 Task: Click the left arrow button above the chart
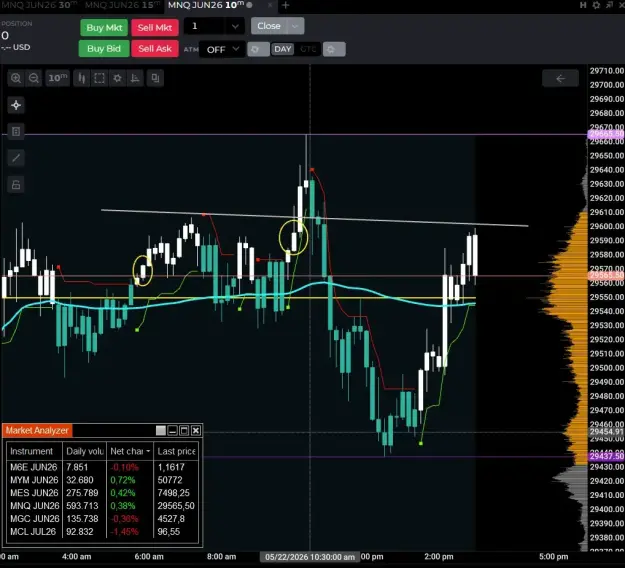point(560,78)
